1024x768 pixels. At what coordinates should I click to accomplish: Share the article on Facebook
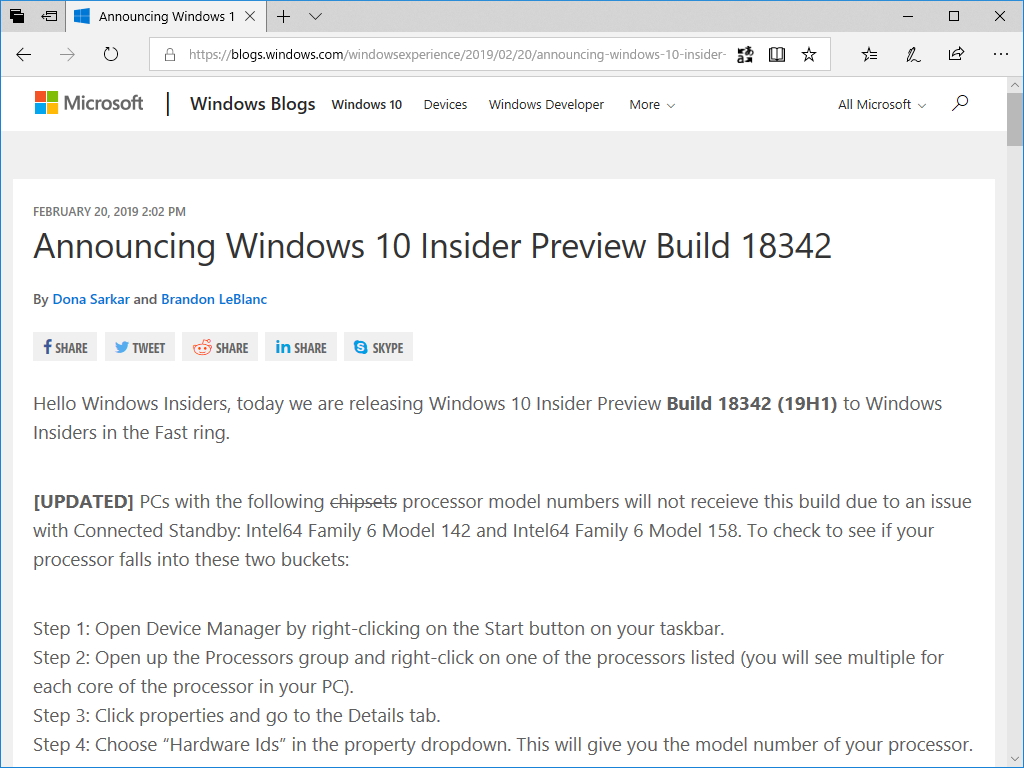point(64,347)
